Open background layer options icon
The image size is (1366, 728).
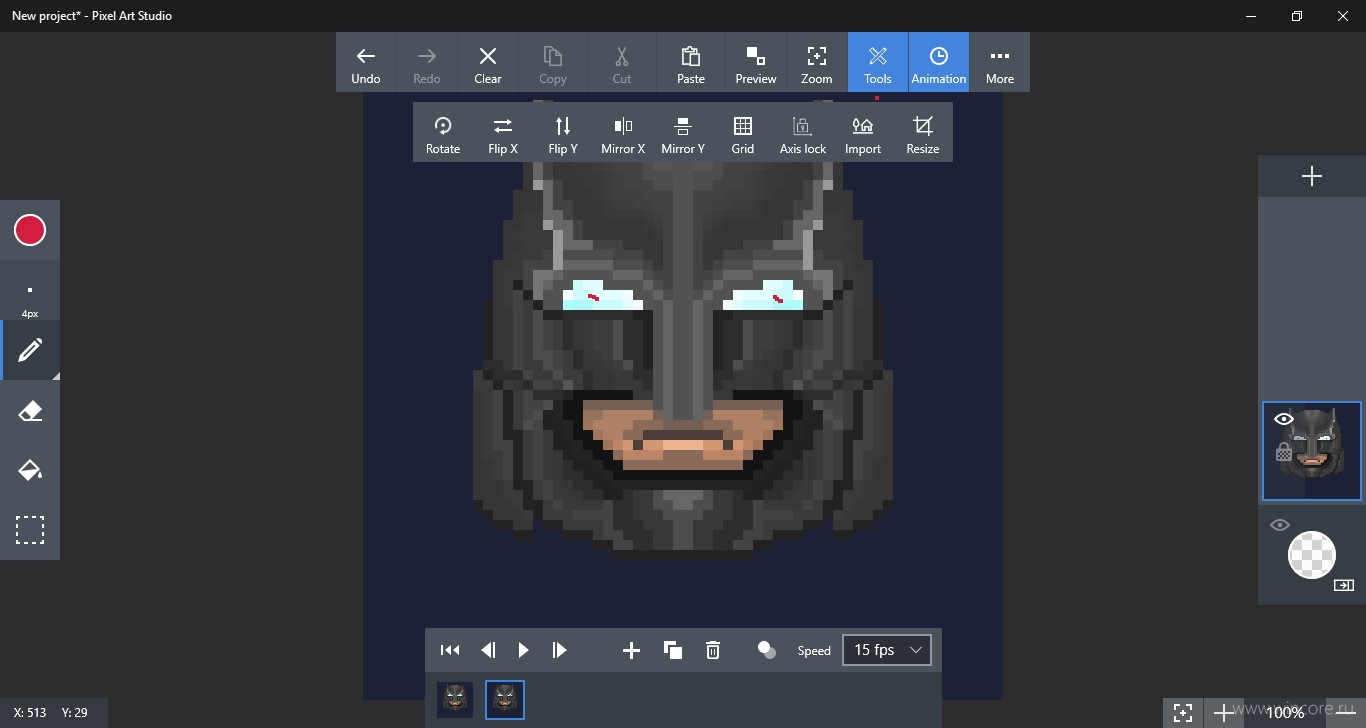(1344, 585)
